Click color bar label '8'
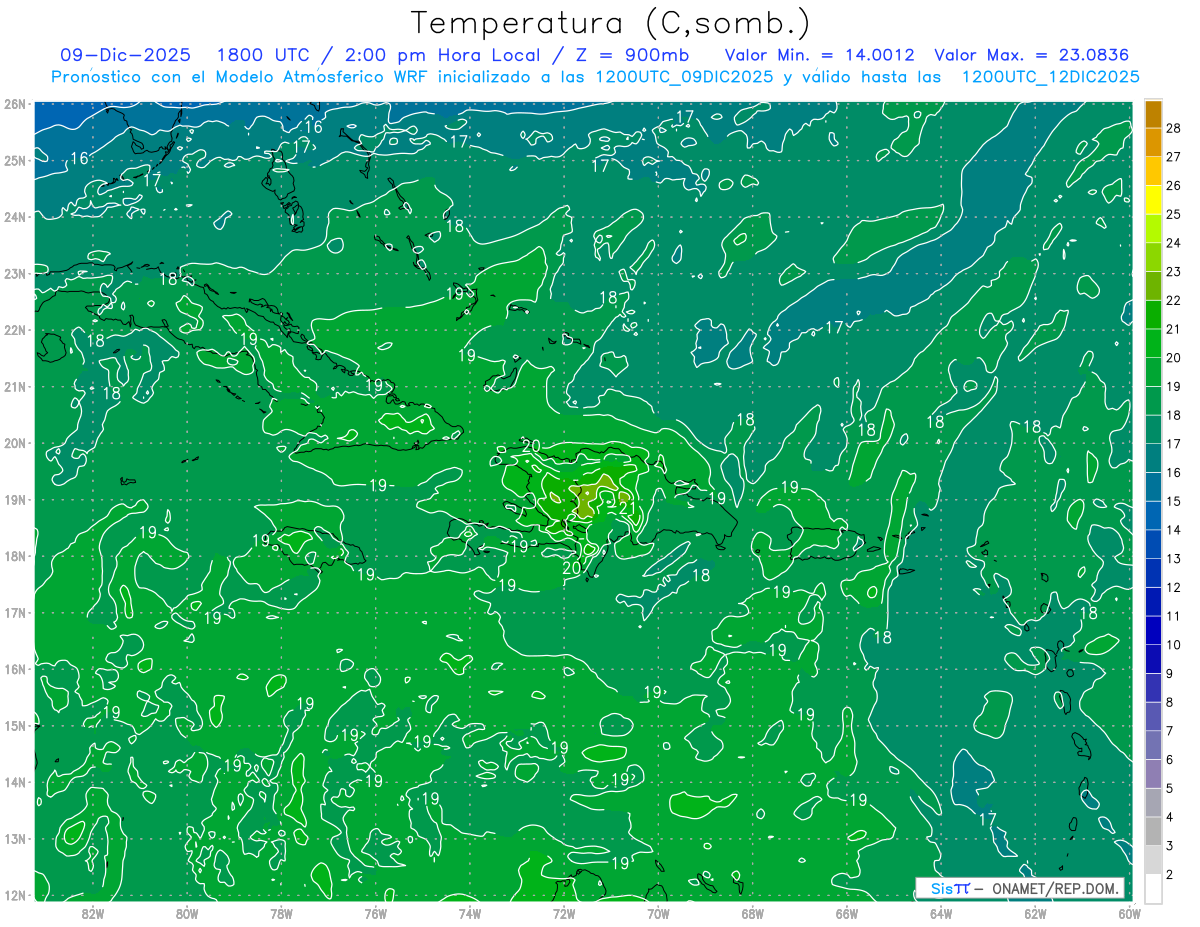Viewport: 1200px width, 927px height. tap(1170, 703)
